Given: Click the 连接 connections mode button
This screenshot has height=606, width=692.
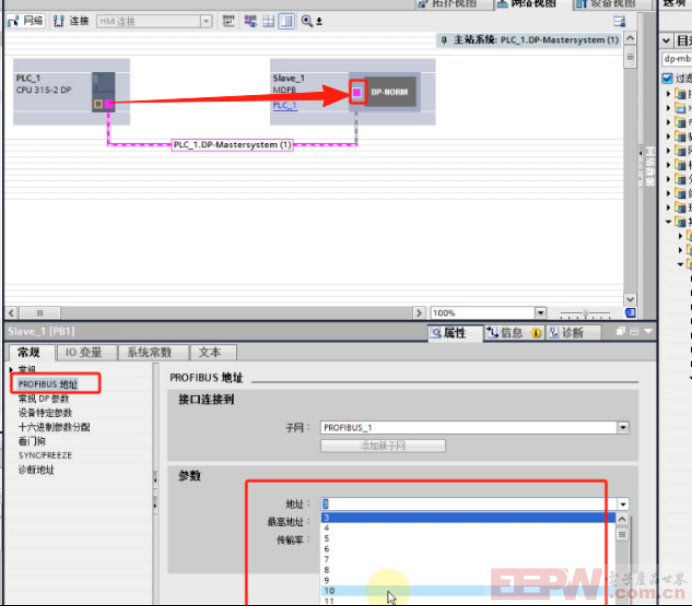Looking at the screenshot, I should pos(71,21).
